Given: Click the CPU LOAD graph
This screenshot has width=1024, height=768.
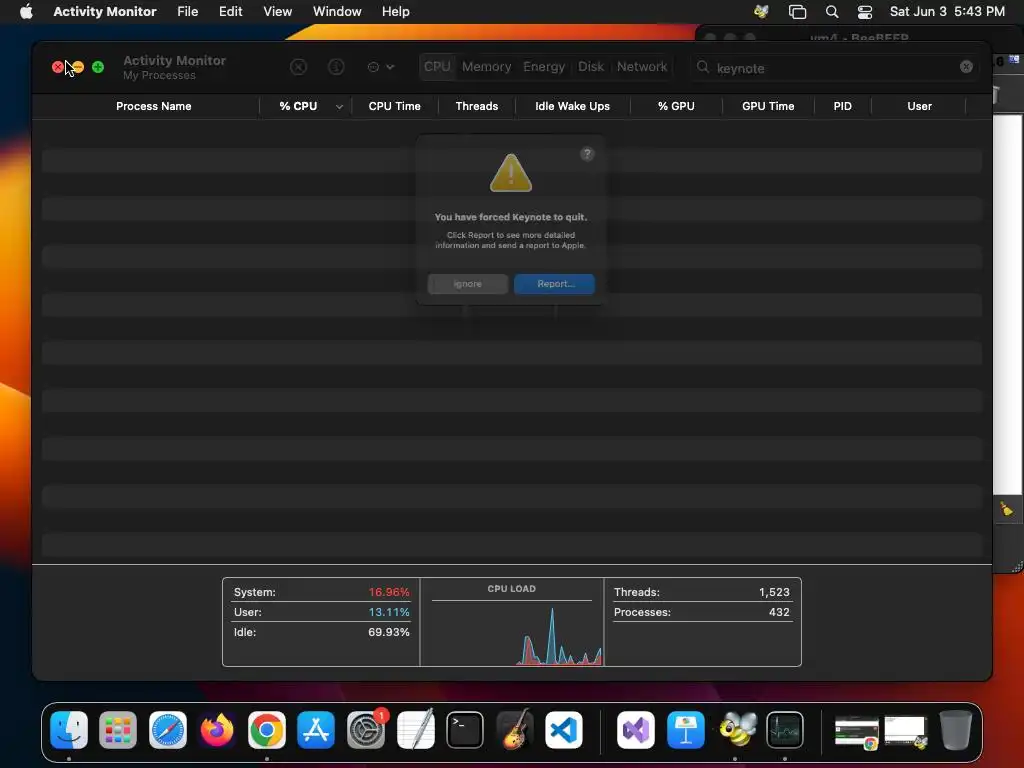Looking at the screenshot, I should pos(512,633).
